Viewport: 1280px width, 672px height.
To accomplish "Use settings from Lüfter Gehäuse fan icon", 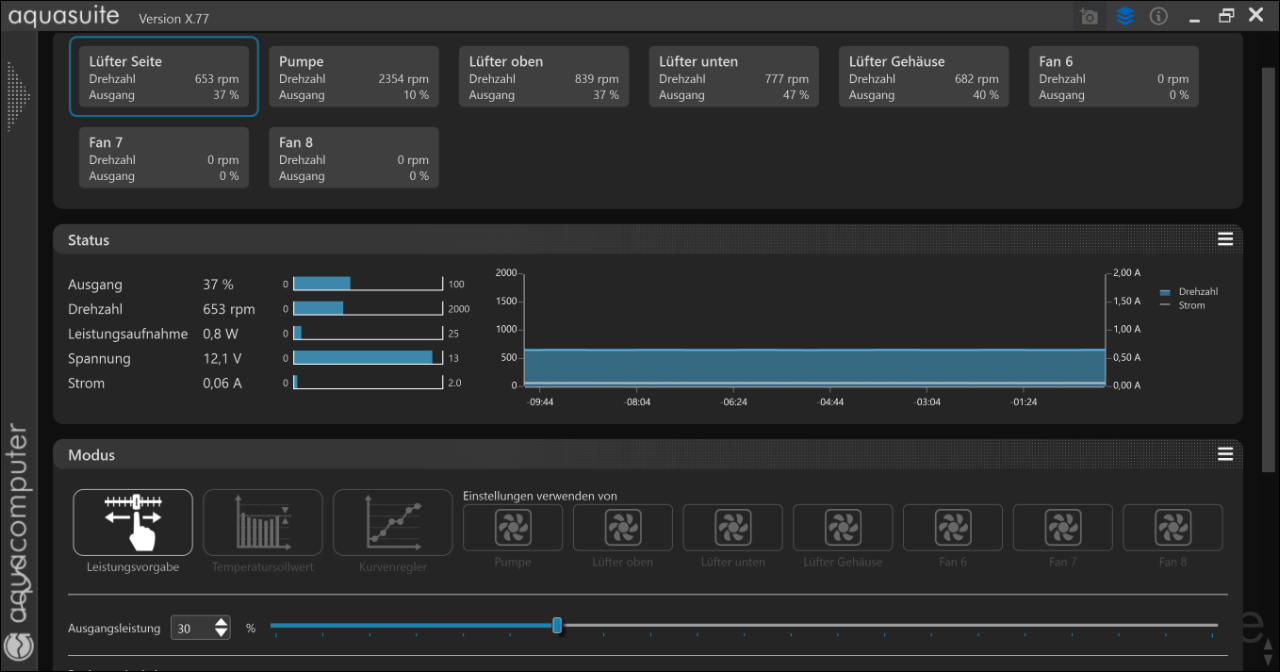I will coord(843,527).
